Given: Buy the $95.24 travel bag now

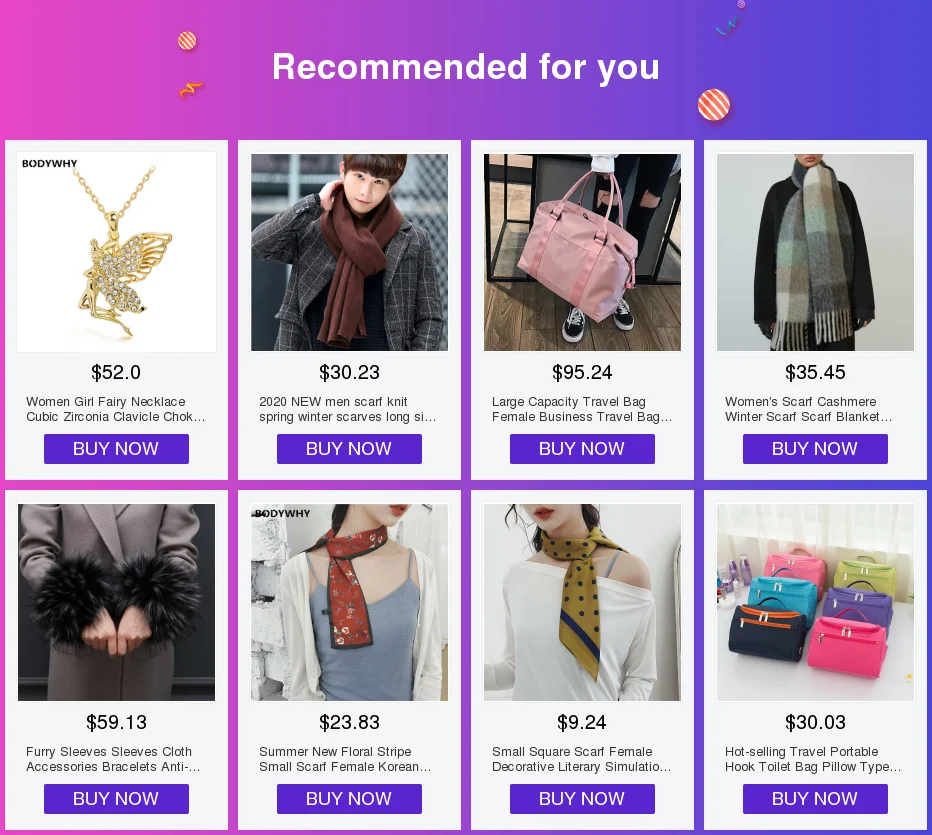Looking at the screenshot, I should (x=582, y=449).
